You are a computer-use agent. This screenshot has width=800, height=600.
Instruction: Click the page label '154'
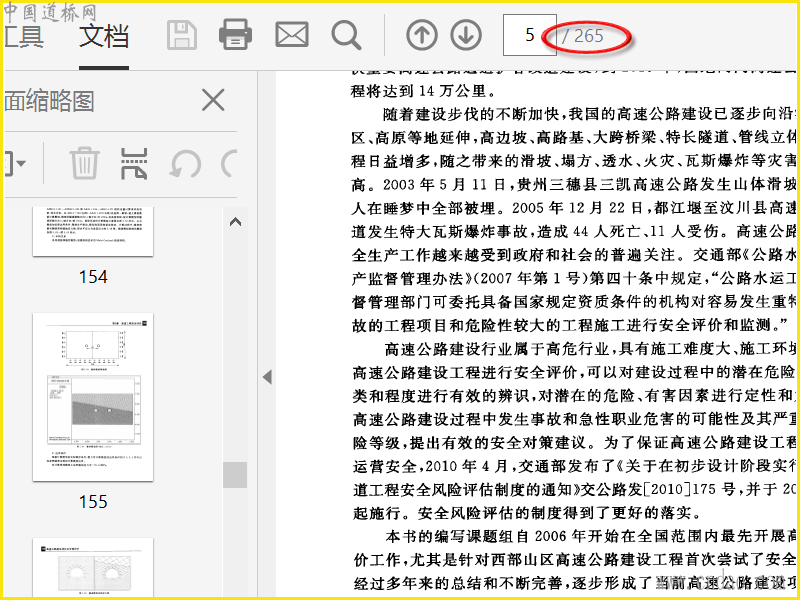point(93,277)
